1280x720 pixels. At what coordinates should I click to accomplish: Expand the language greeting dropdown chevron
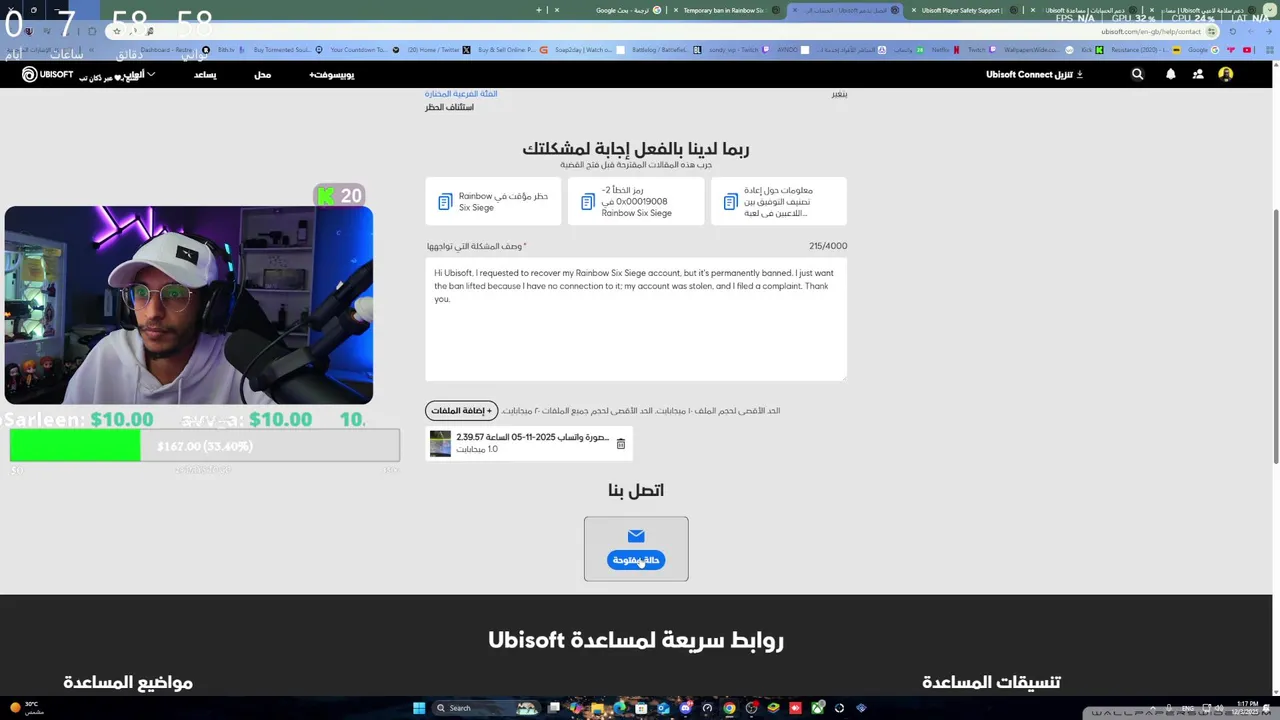[151, 74]
